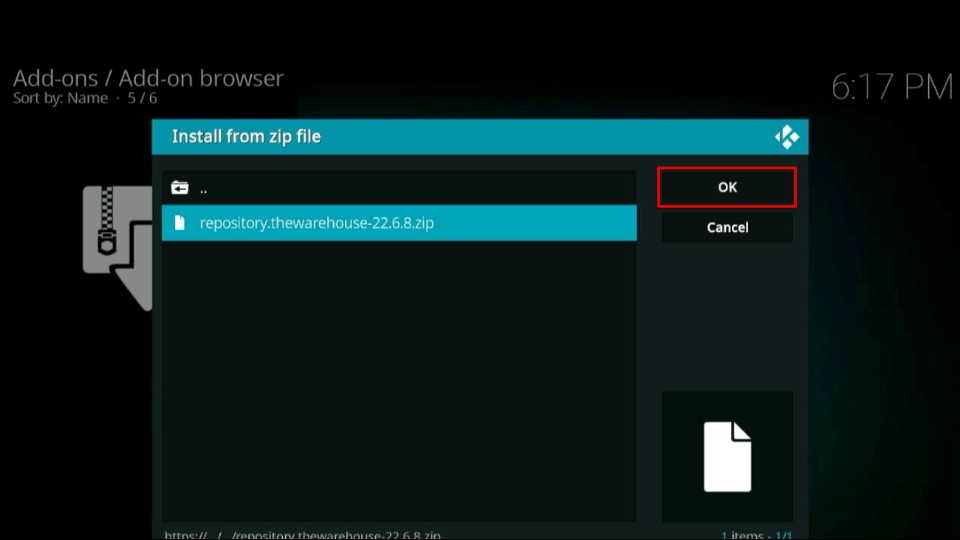Viewport: 960px width, 540px height.
Task: Click the zip installer icon behind dialog
Action: coord(118,247)
